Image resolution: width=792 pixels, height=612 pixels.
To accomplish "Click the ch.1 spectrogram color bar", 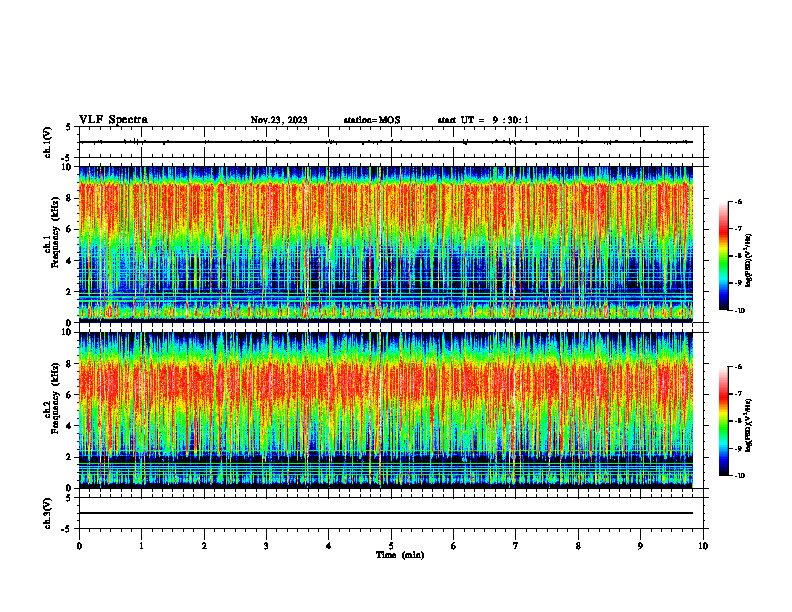I will tap(723, 256).
